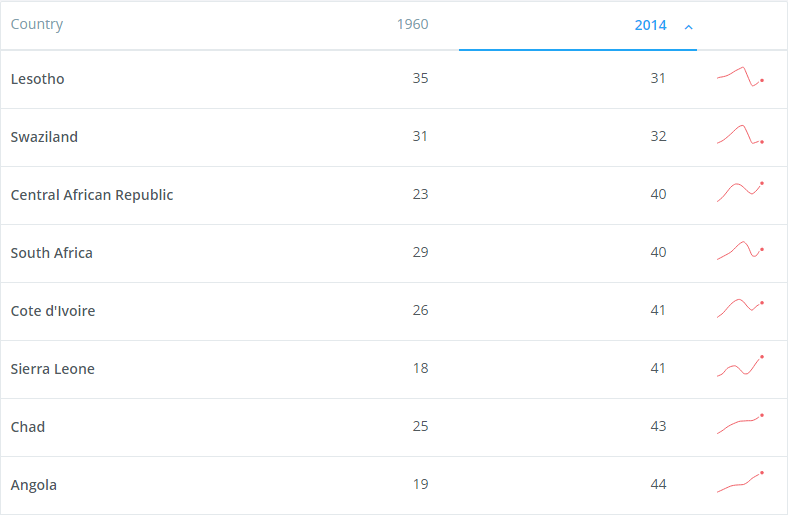Sort table by 2014 column

pos(650,25)
